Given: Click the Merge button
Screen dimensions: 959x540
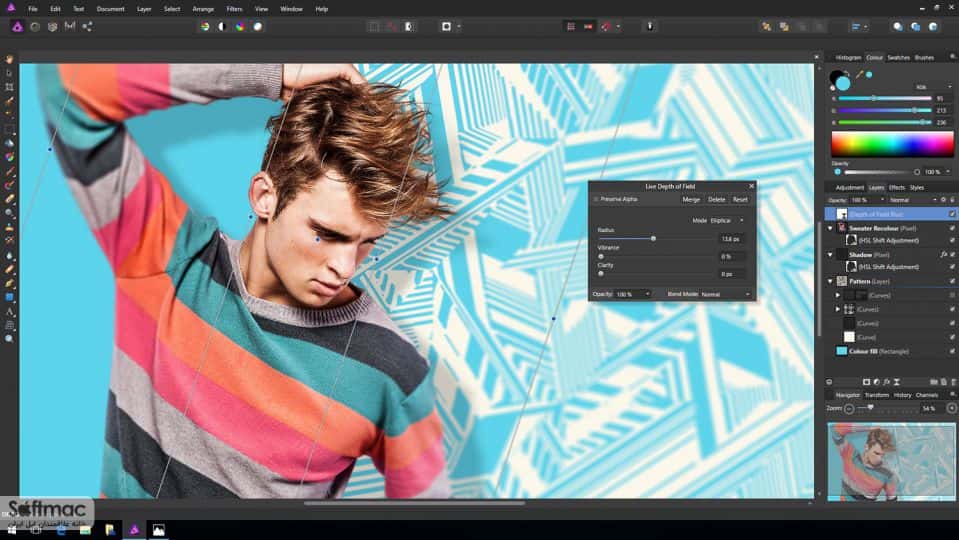Looking at the screenshot, I should pos(691,199).
